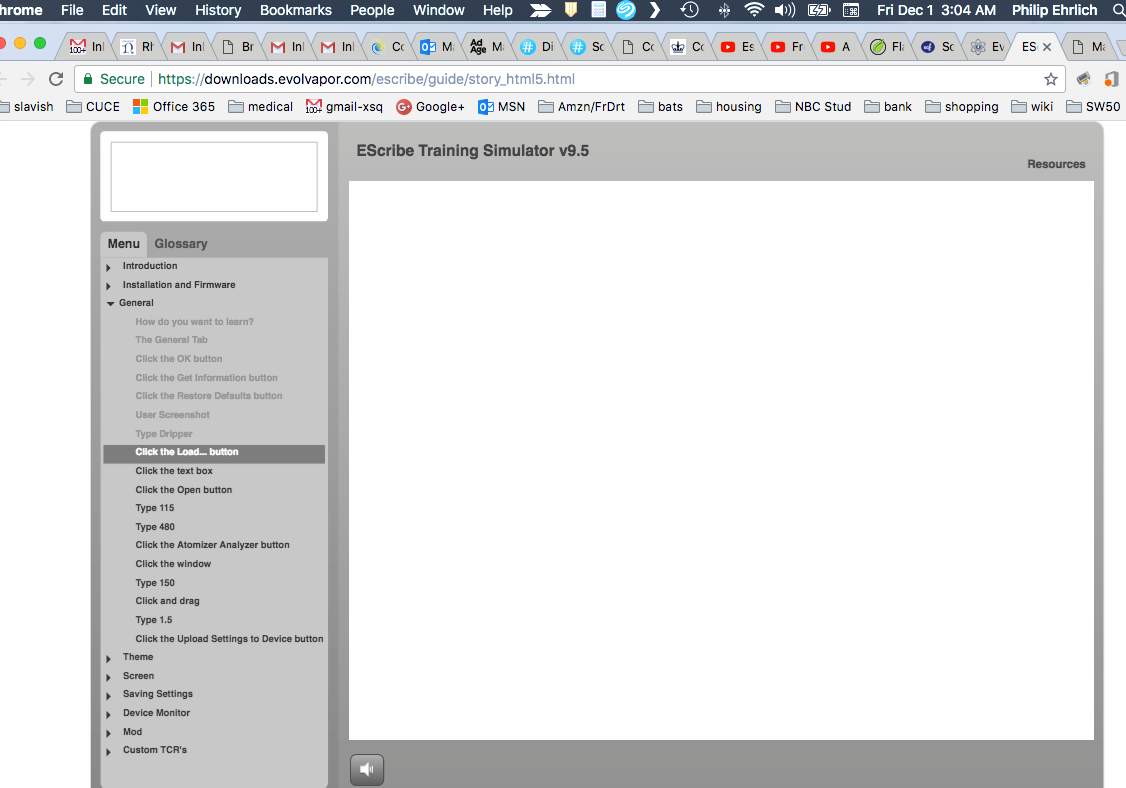Switch to the Glossary tab
The height and width of the screenshot is (788, 1126).
(181, 244)
